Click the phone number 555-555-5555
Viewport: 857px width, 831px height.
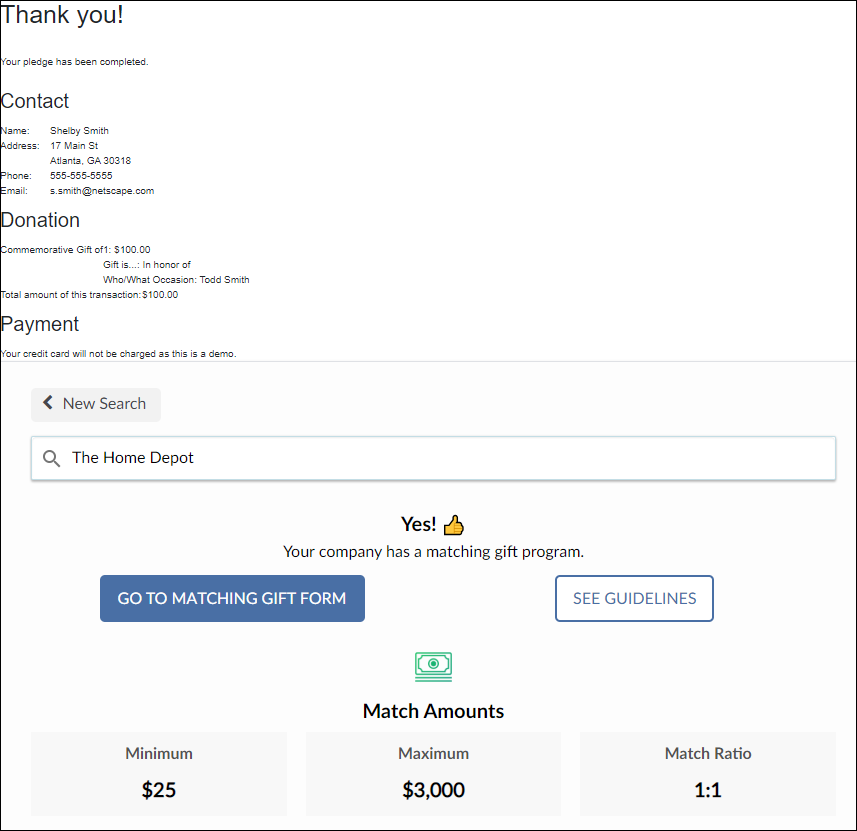(x=81, y=175)
